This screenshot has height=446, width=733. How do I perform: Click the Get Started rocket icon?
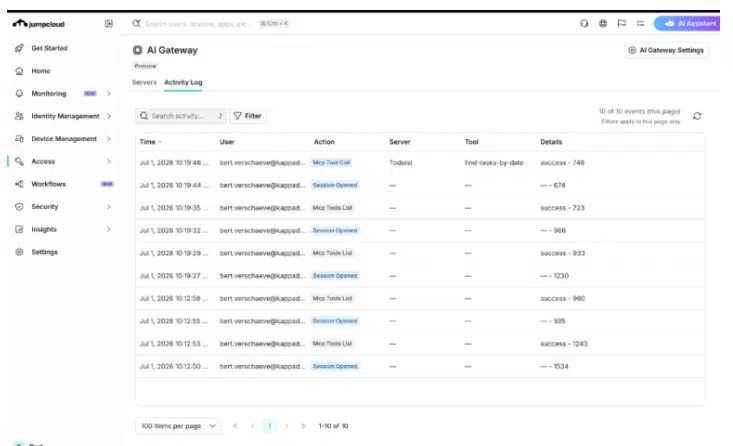[x=19, y=48]
